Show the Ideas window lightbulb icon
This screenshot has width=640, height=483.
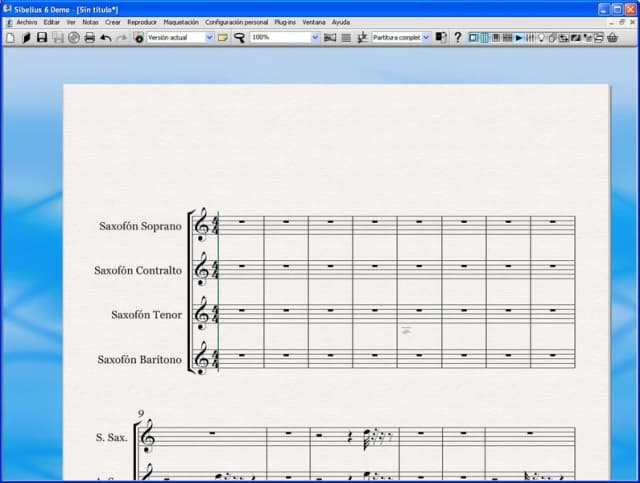pos(541,38)
